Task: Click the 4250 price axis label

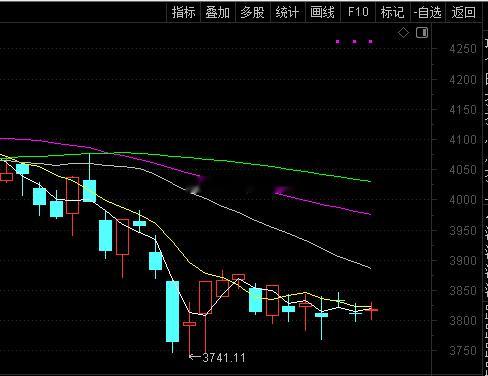Action: coord(463,49)
